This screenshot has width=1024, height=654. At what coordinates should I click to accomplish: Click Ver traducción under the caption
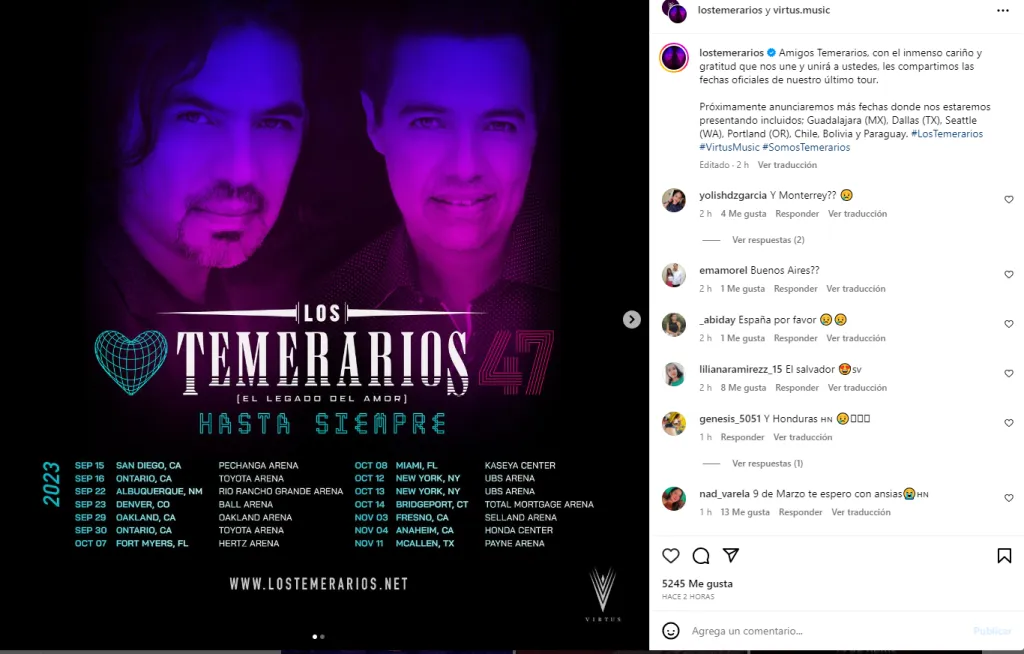pos(787,165)
